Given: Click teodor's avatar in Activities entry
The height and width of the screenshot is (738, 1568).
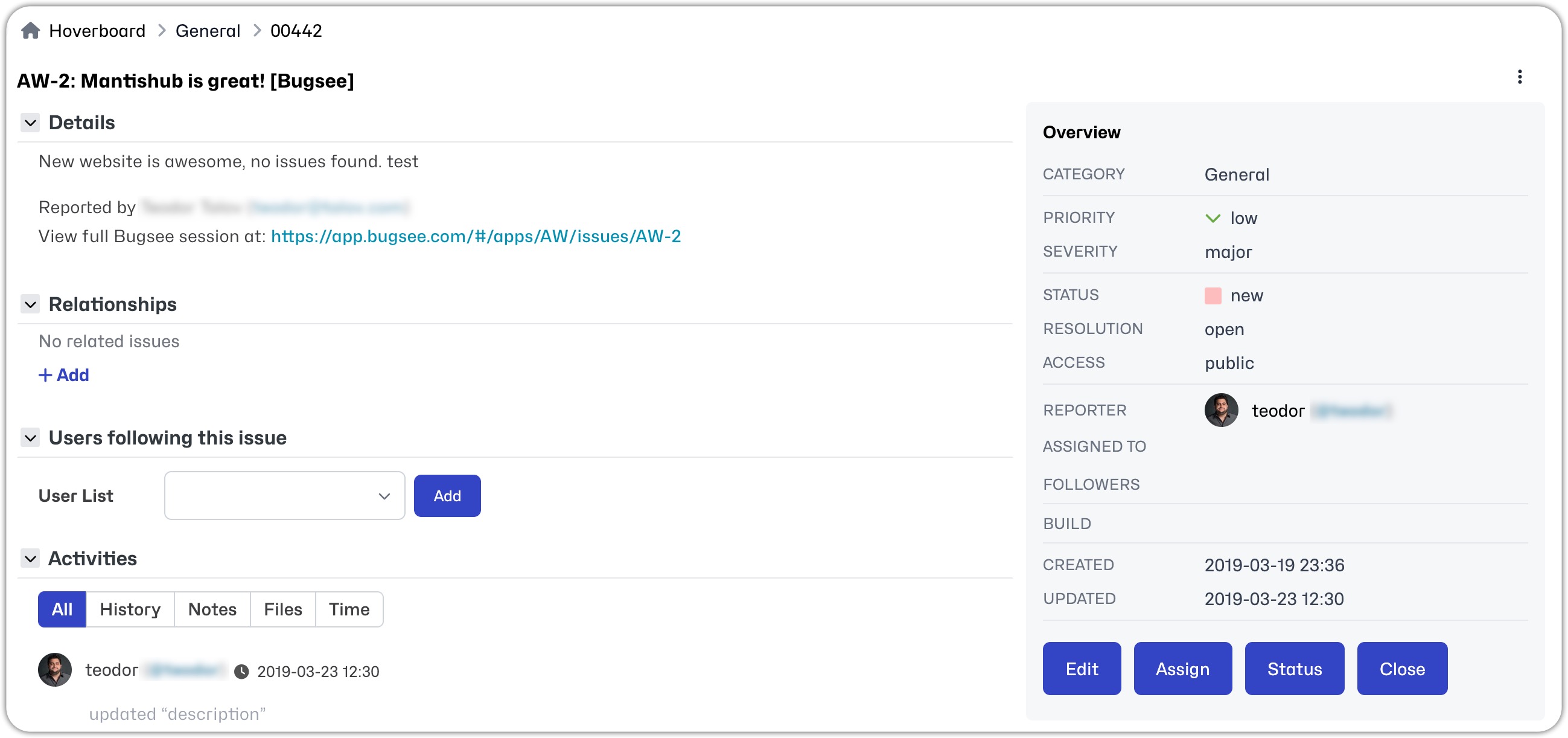Looking at the screenshot, I should coord(55,670).
